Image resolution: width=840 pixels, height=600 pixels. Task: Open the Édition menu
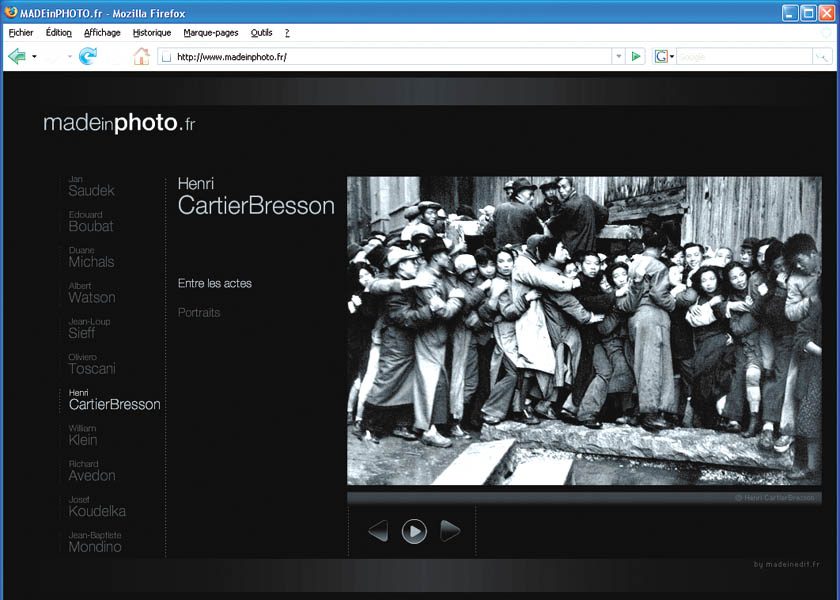click(x=58, y=33)
